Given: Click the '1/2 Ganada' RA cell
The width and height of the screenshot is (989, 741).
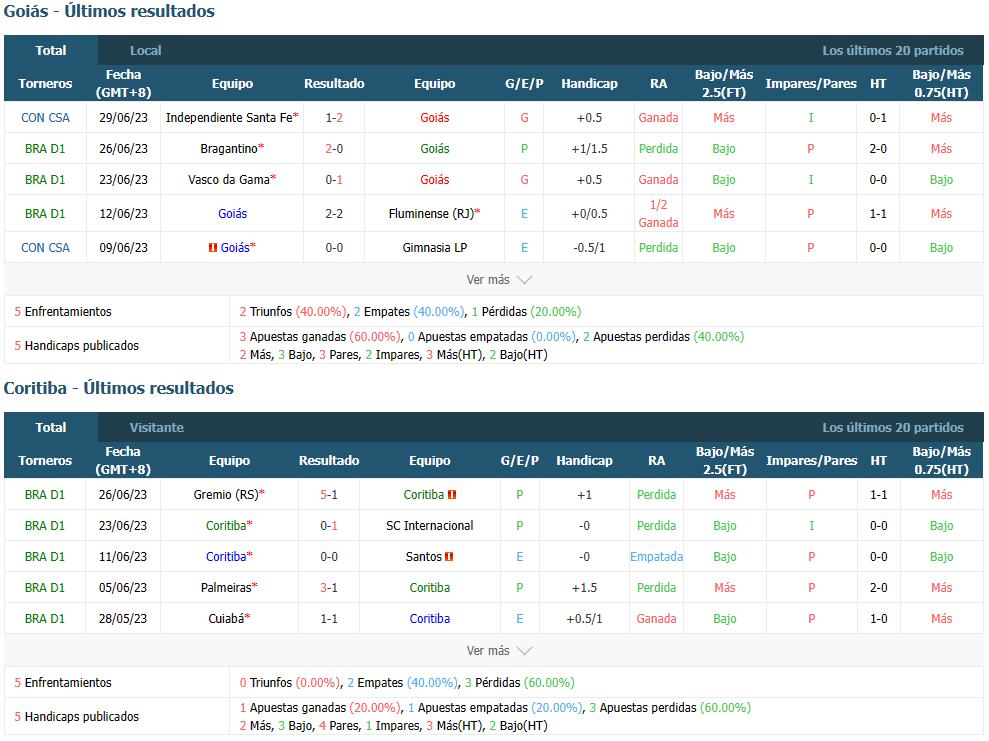Looking at the screenshot, I should pyautogui.click(x=658, y=214).
